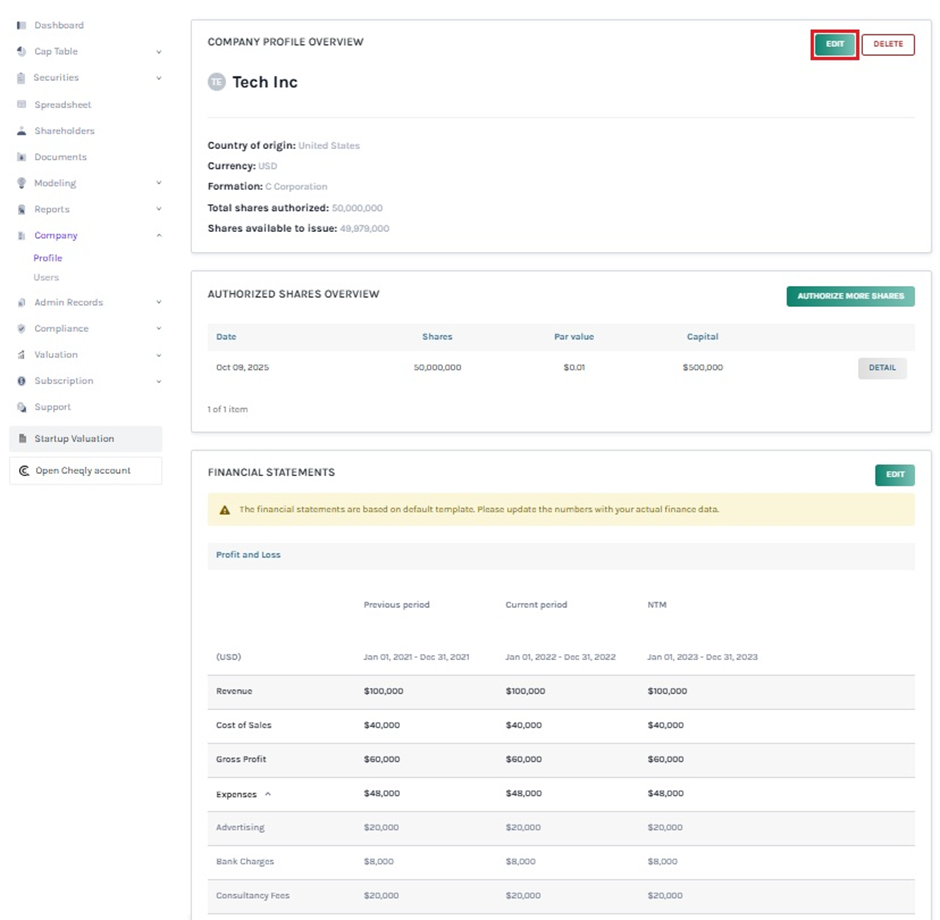Click the Spreadsheet grid icon
The width and height of the screenshot is (940, 920).
pos(21,104)
